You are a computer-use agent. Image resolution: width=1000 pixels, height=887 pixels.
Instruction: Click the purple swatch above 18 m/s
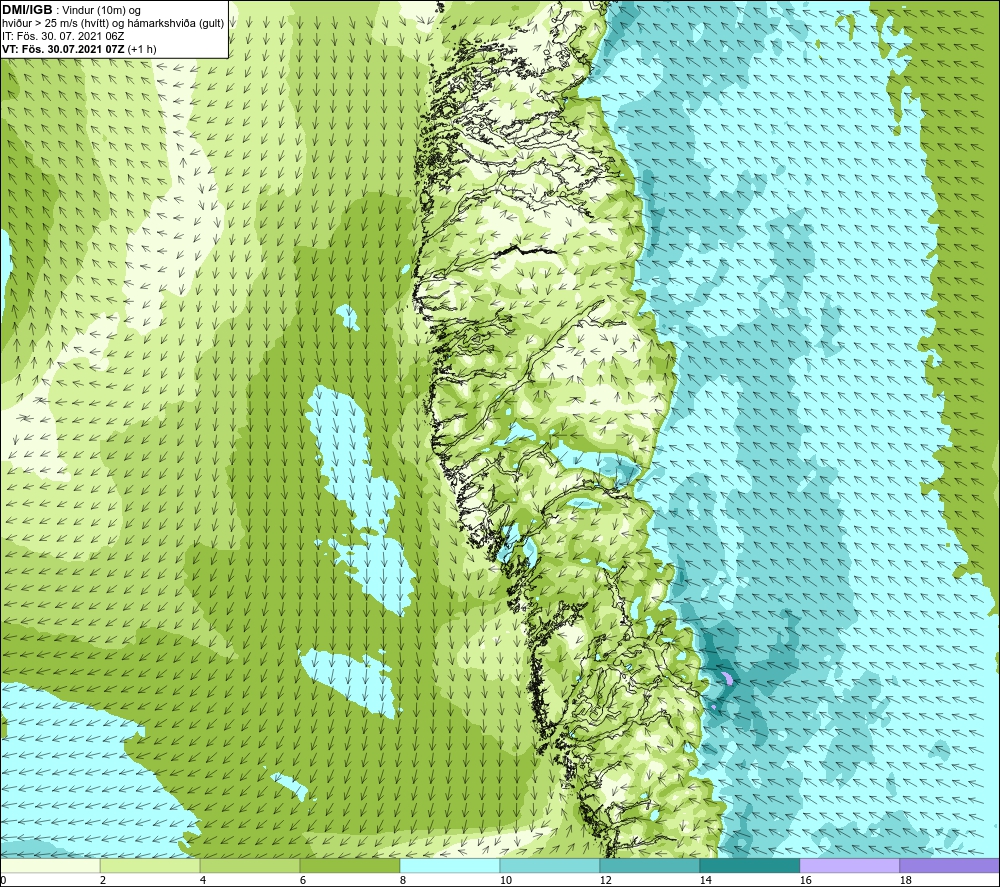(949, 865)
